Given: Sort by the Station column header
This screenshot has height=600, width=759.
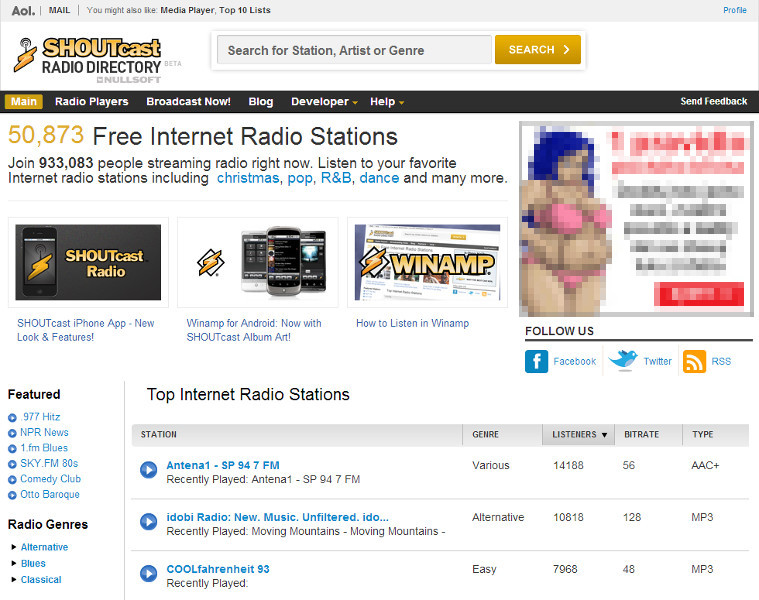Looking at the screenshot, I should tap(297, 435).
